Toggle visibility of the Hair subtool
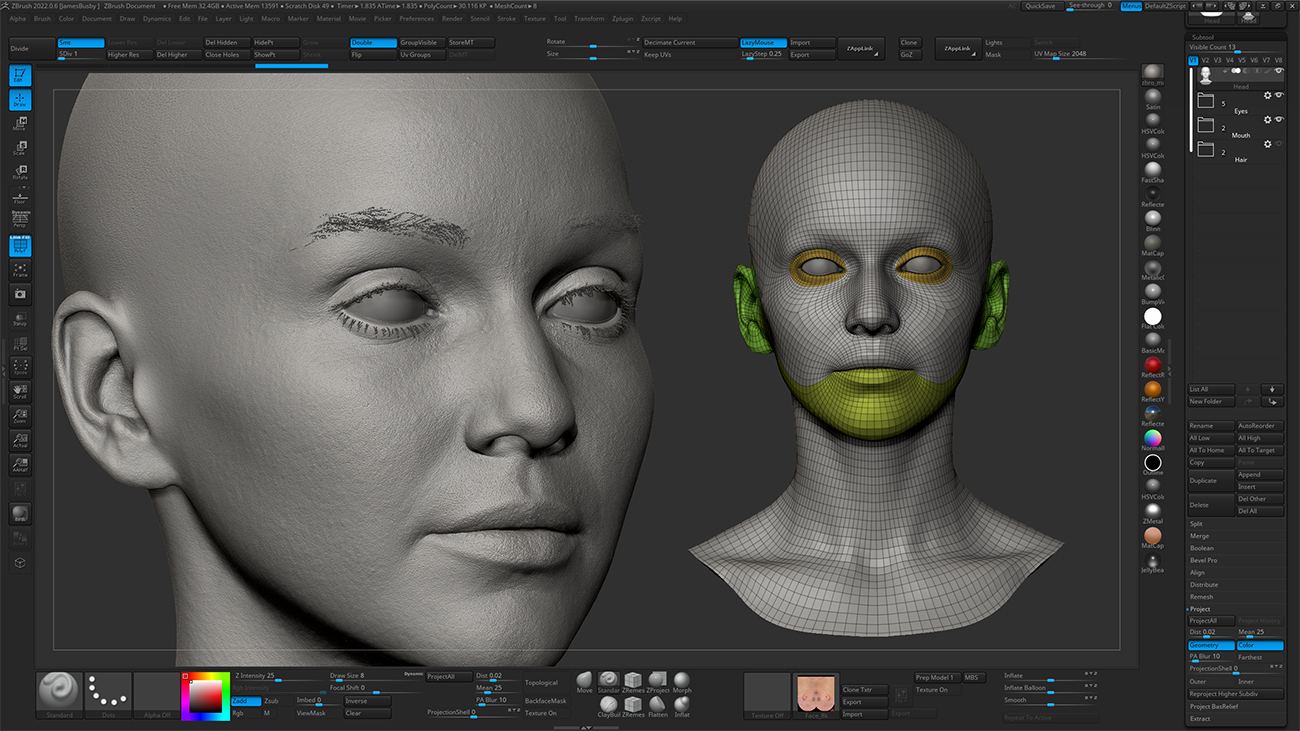 [x=1279, y=144]
